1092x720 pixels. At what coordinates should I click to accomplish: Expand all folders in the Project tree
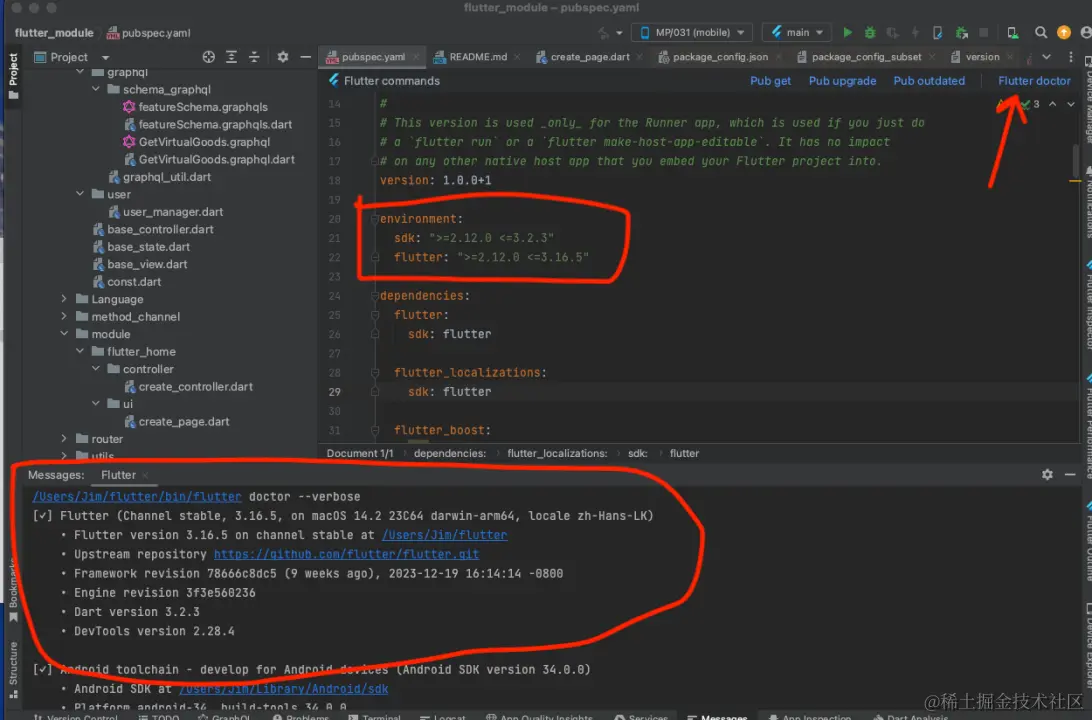tap(231, 57)
